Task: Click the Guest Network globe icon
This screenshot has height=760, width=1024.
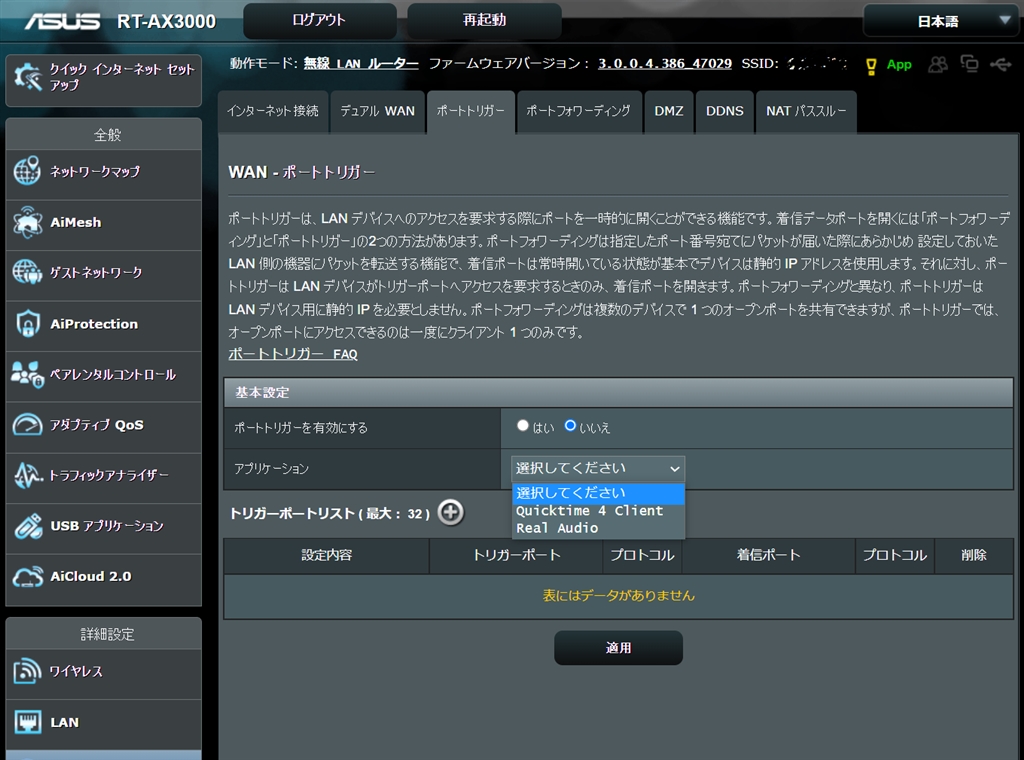Action: 27,272
